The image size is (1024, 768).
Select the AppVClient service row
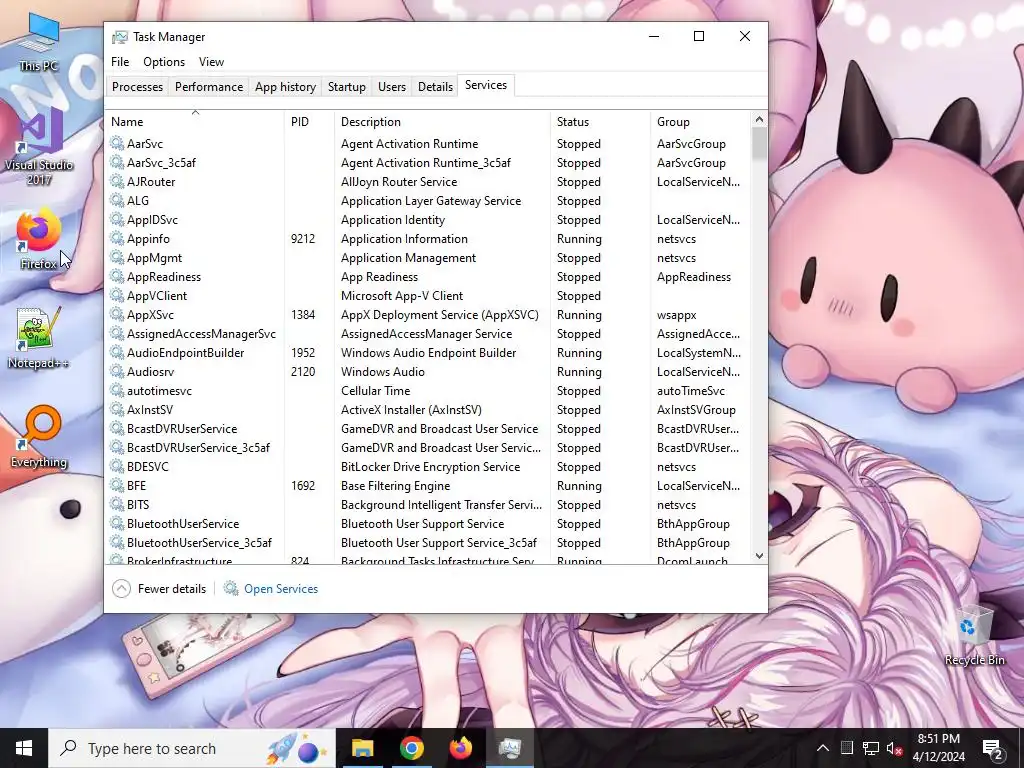coord(428,295)
